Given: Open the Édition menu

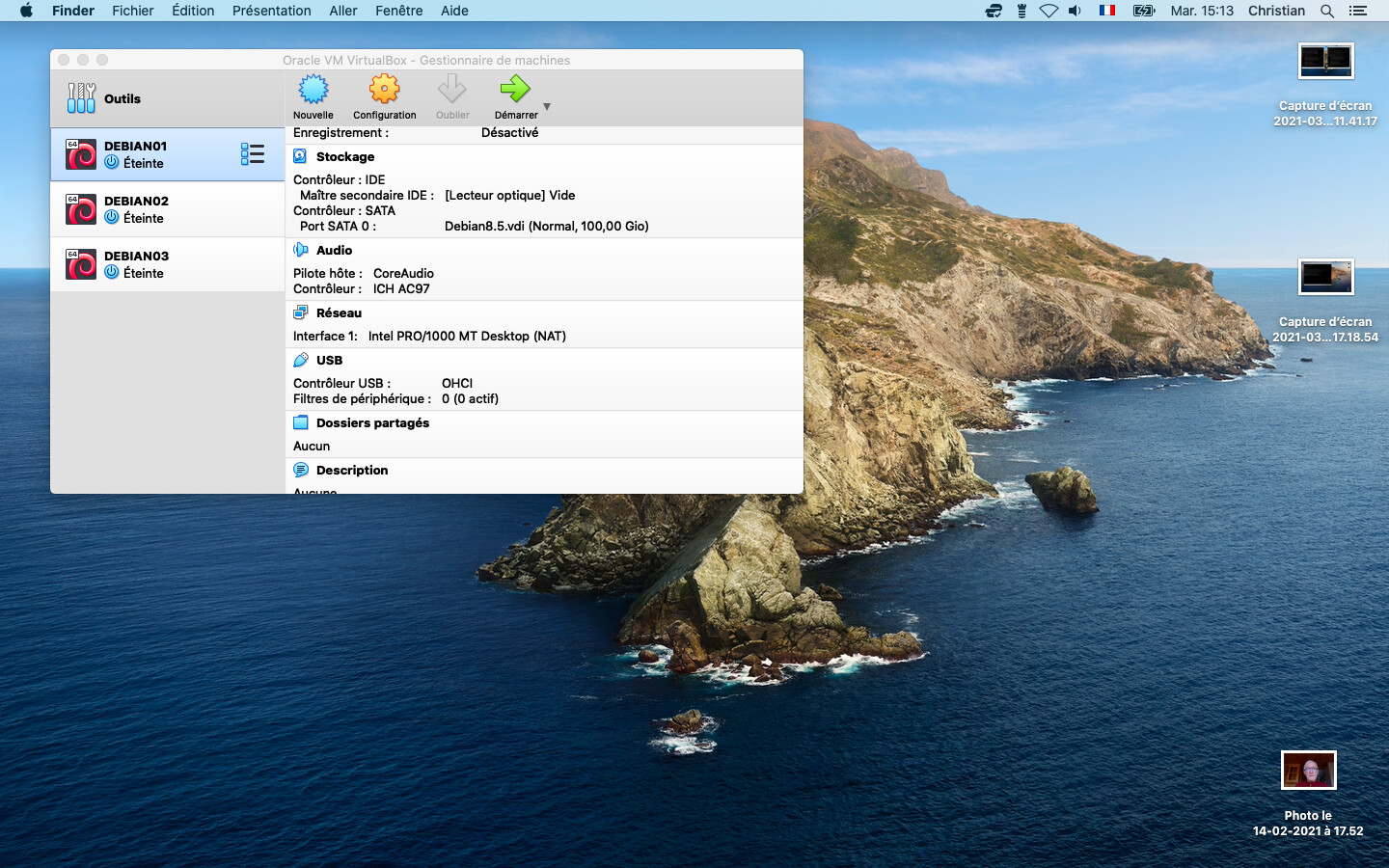Looking at the screenshot, I should click(x=193, y=11).
